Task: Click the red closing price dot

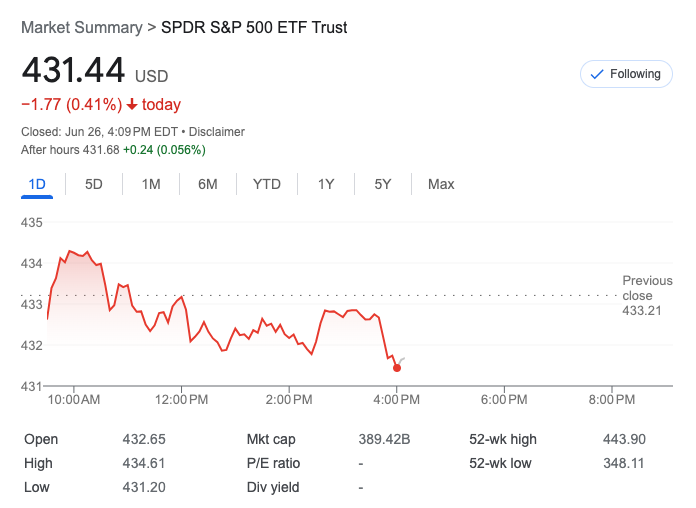Action: click(397, 368)
